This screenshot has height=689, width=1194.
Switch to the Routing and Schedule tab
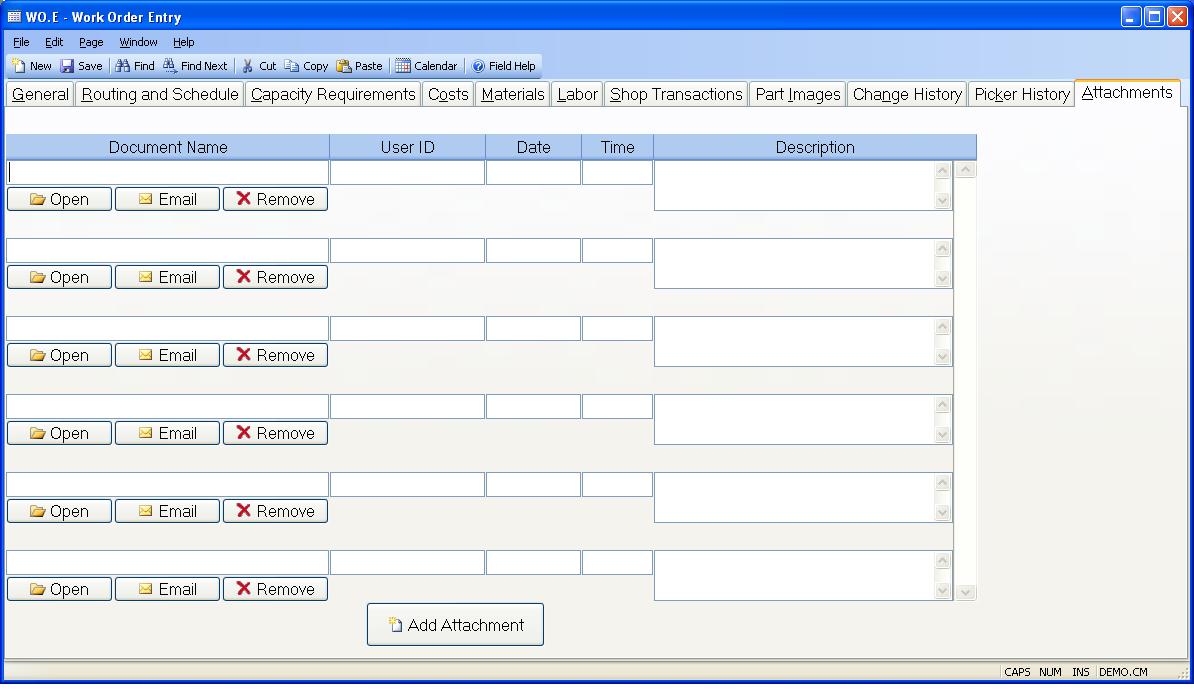tap(160, 94)
